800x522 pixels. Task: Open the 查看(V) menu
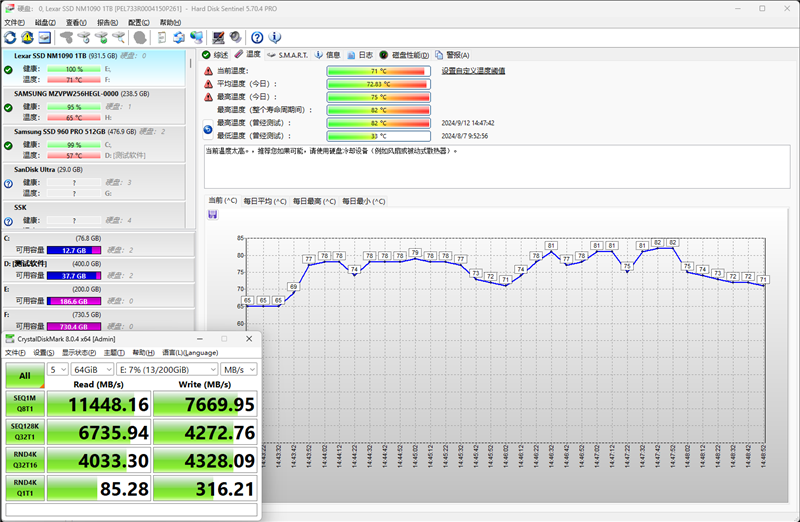click(x=76, y=22)
